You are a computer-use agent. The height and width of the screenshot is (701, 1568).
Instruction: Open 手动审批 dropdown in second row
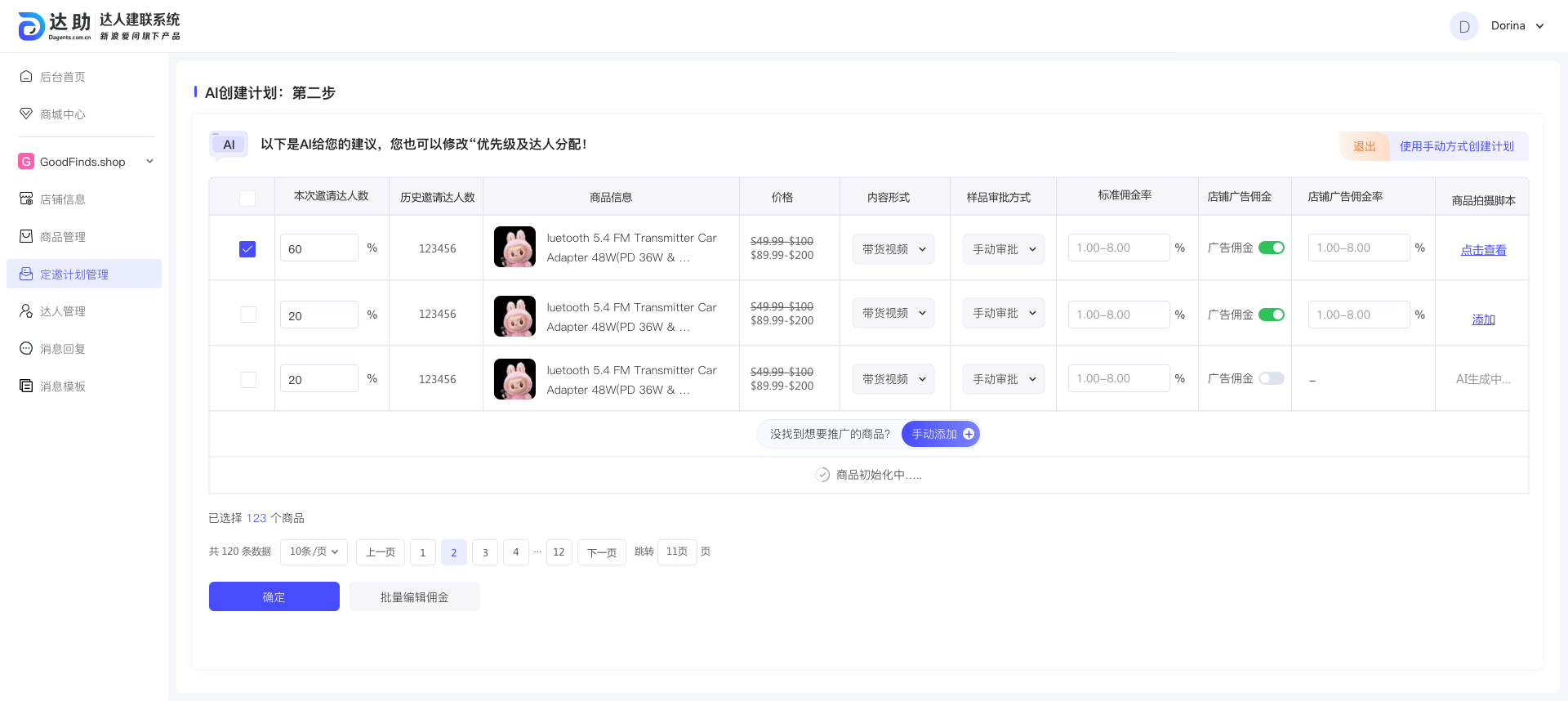coord(1004,313)
